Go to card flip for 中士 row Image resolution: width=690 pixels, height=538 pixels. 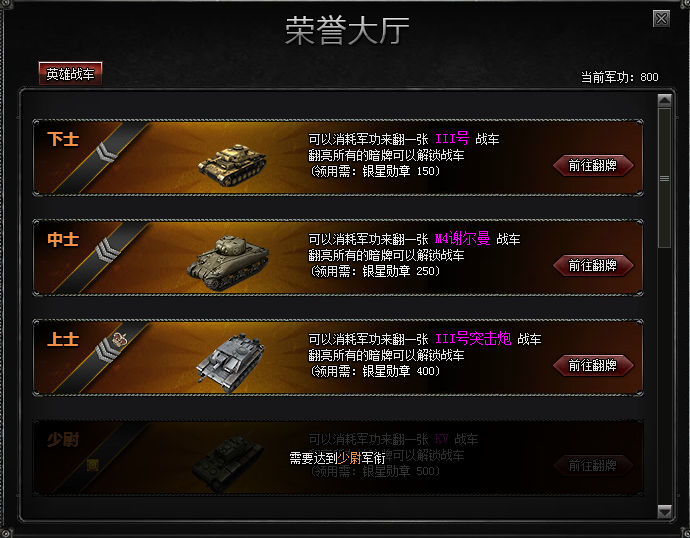point(593,265)
